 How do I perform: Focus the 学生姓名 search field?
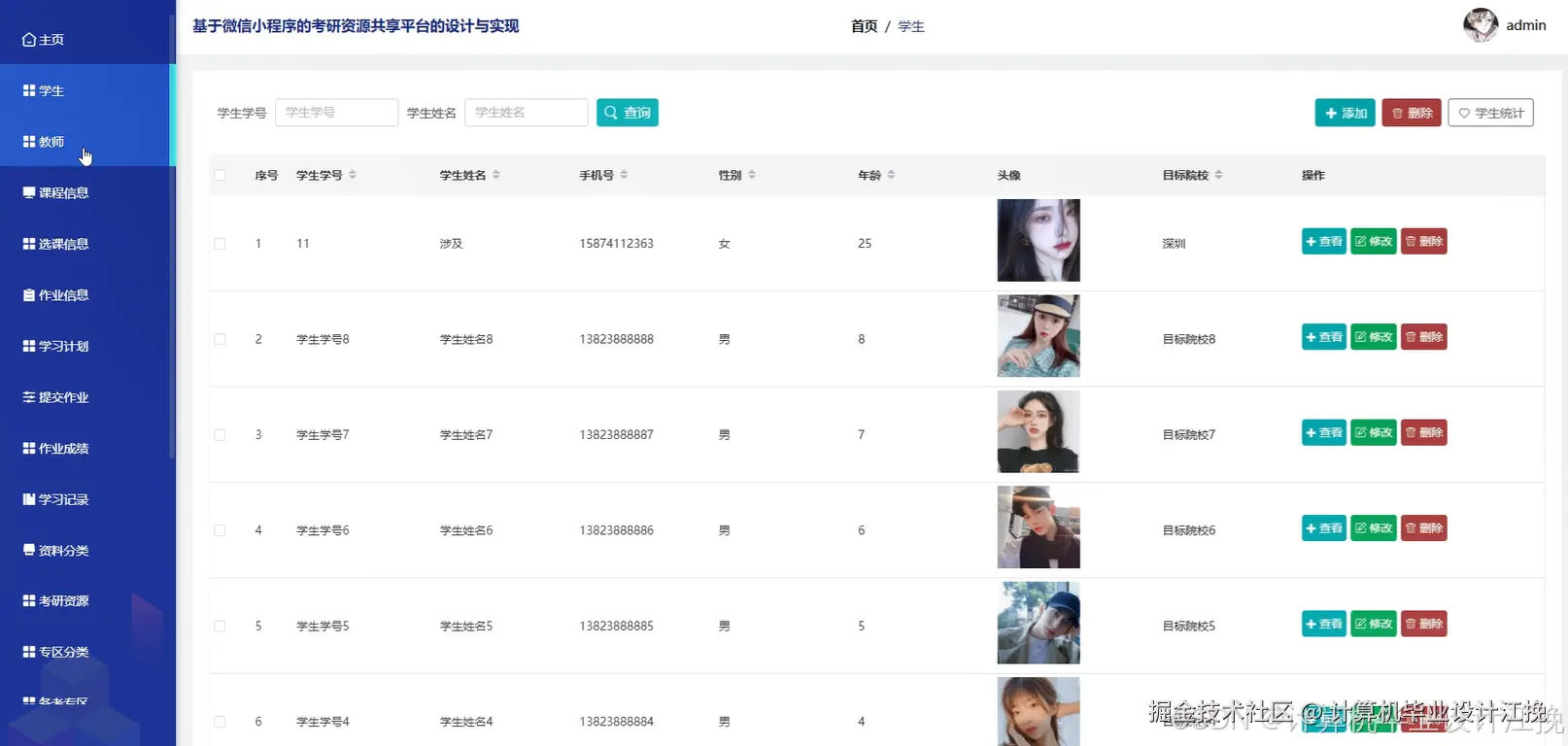point(526,113)
